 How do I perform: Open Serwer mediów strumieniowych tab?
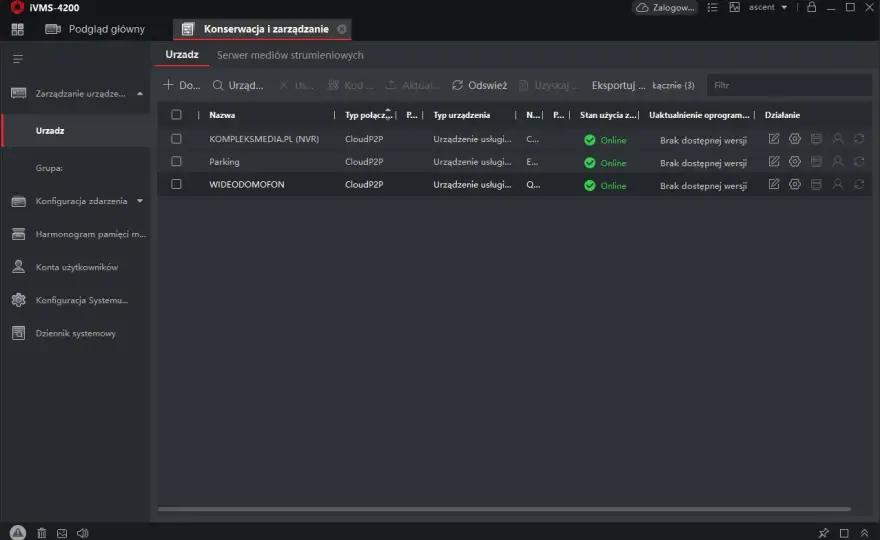point(290,55)
